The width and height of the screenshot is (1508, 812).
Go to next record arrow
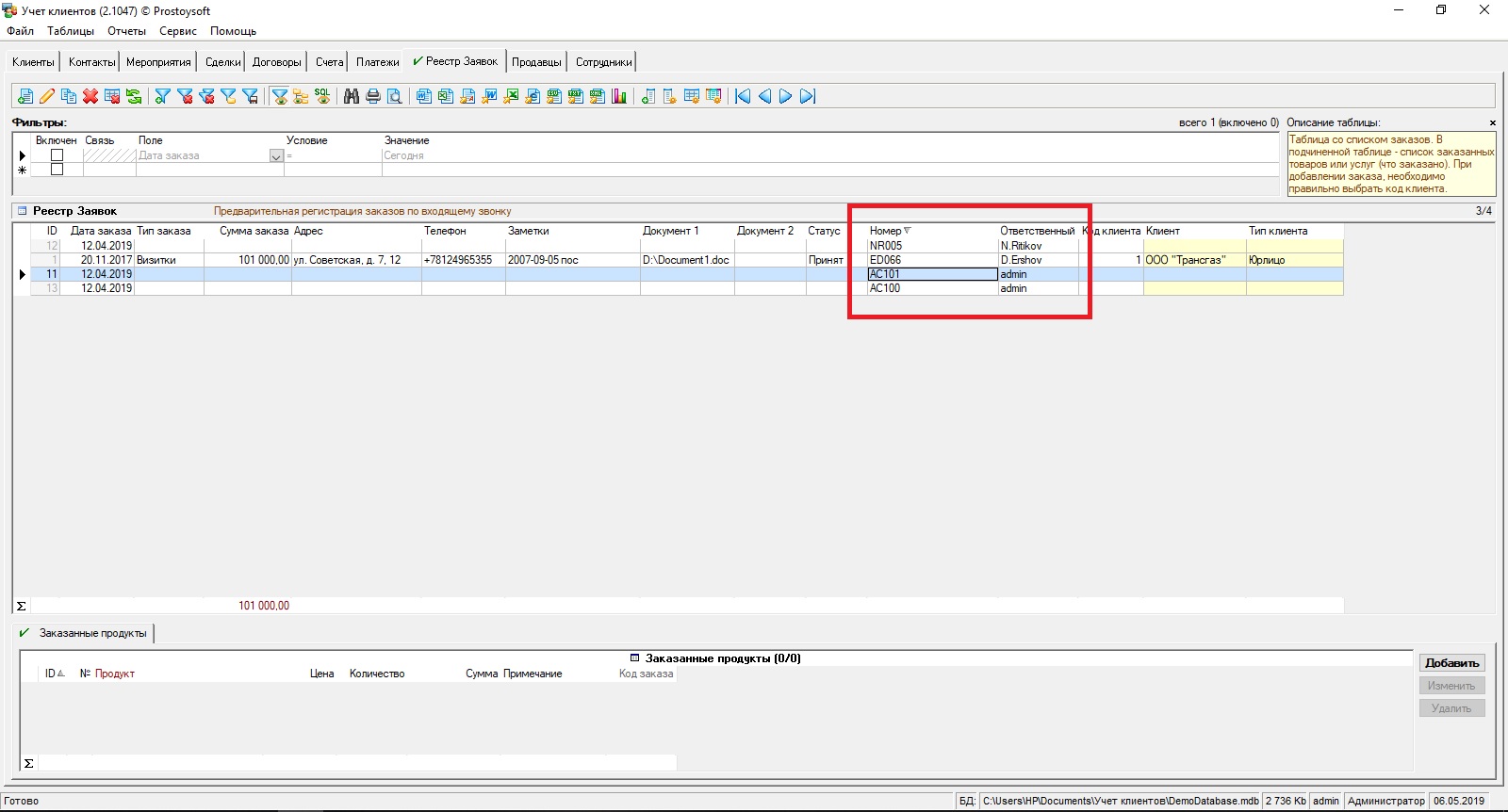pyautogui.click(x=785, y=96)
